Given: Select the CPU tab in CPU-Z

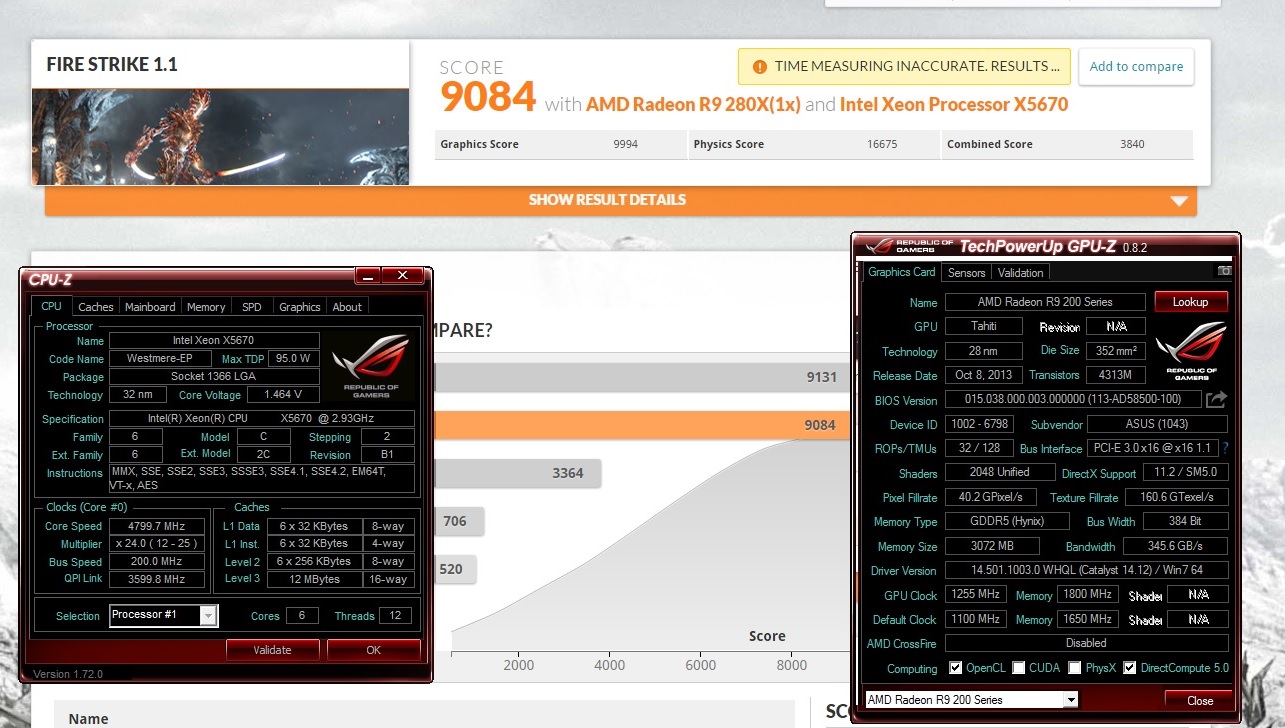Looking at the screenshot, I should click(x=51, y=306).
